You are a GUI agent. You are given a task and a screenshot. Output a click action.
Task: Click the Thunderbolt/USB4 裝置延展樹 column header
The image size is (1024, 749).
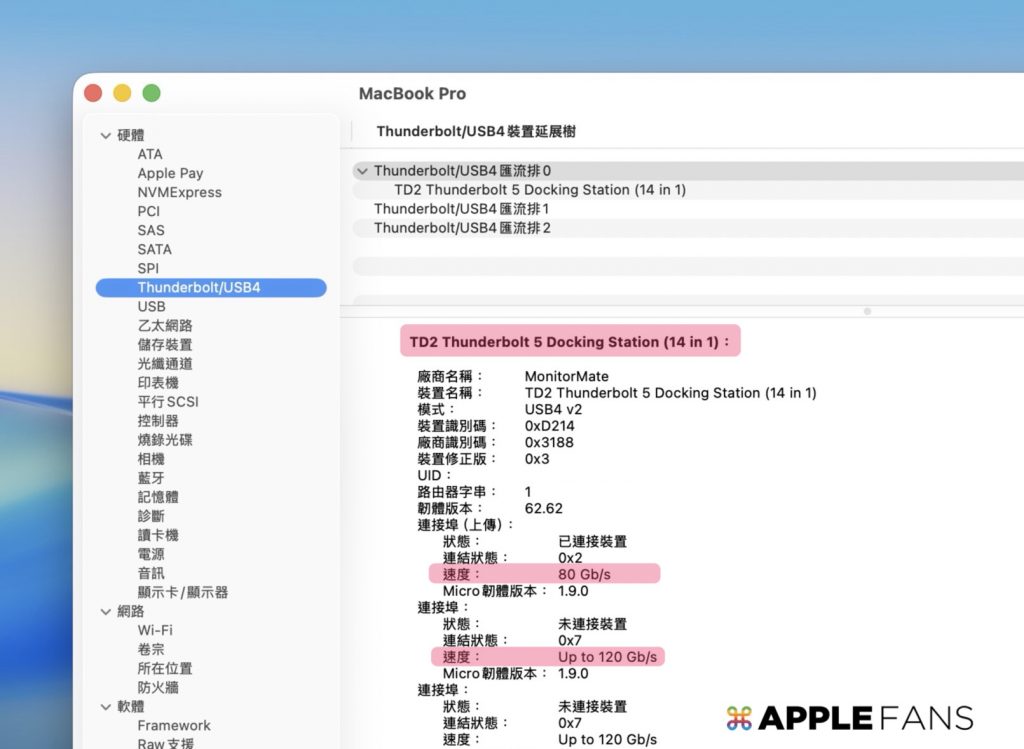pyautogui.click(x=476, y=131)
